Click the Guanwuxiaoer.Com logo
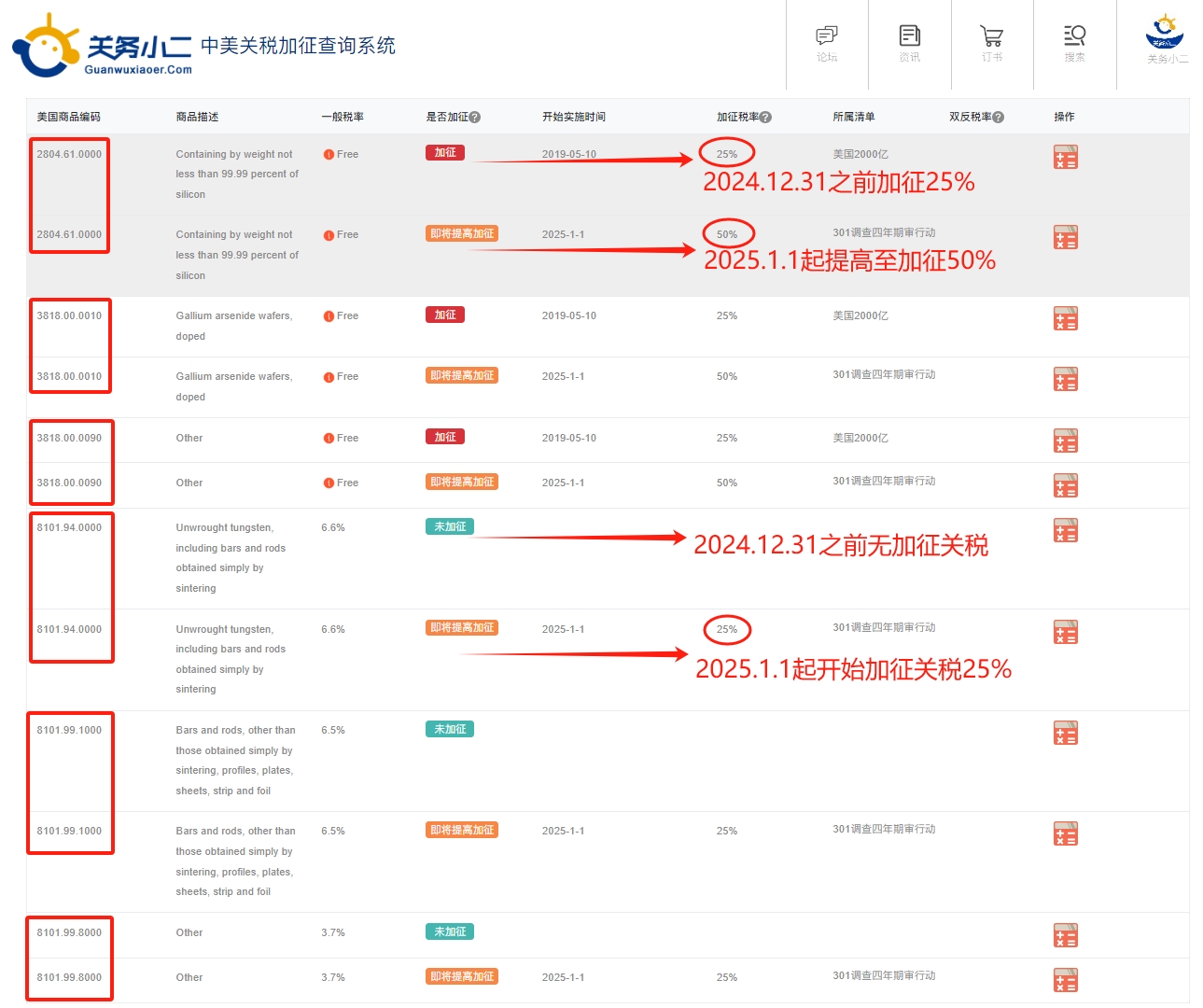This screenshot has height=1008, width=1203. tap(103, 45)
